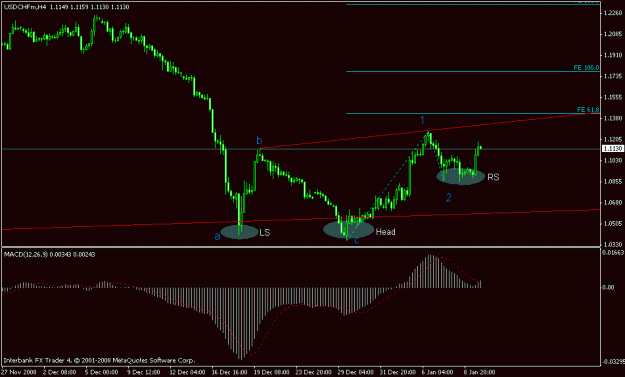Select the ellipse marking the left shoulder
The image size is (625, 377).
(x=239, y=232)
